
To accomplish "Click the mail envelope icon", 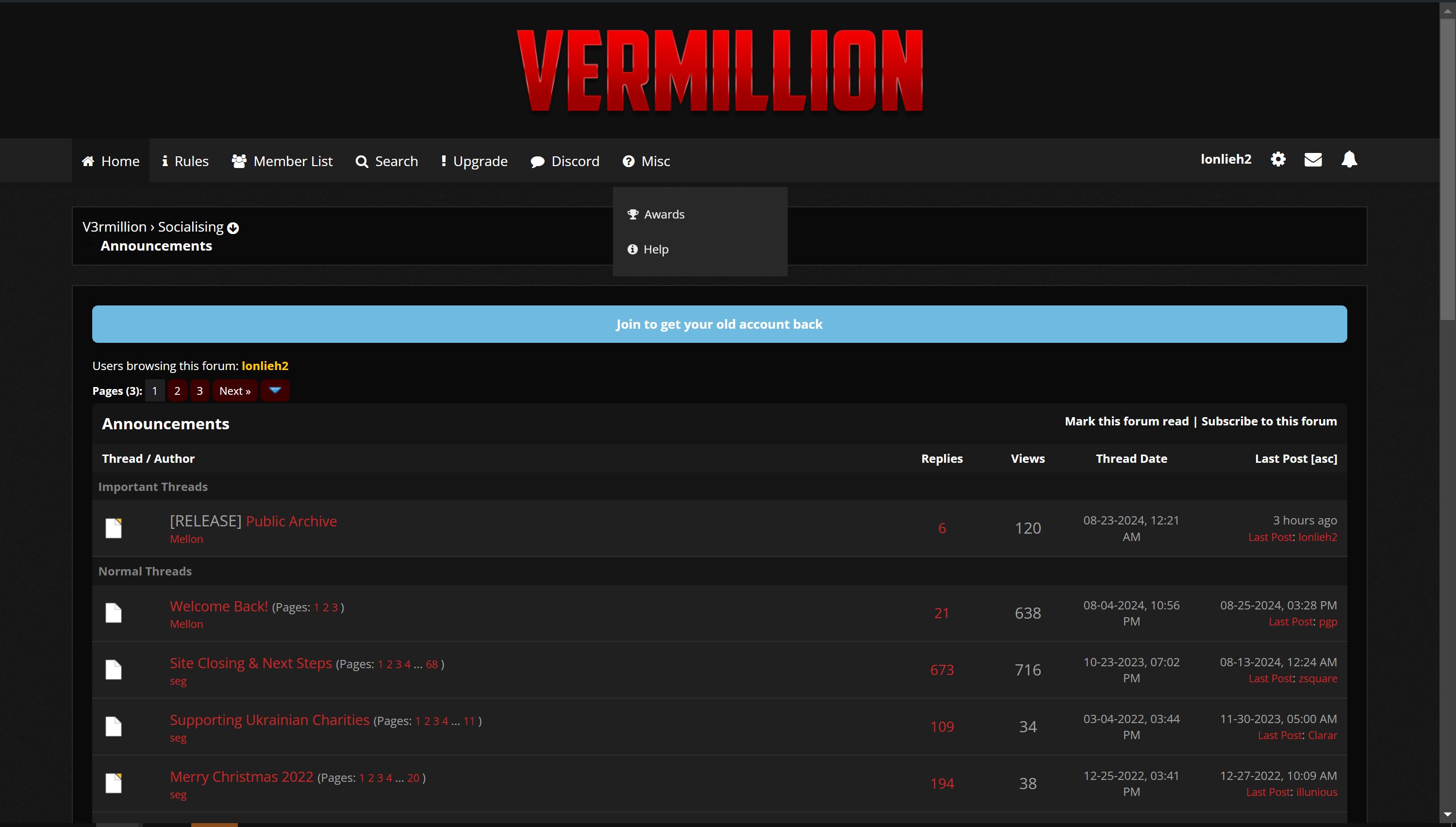I will click(x=1313, y=160).
